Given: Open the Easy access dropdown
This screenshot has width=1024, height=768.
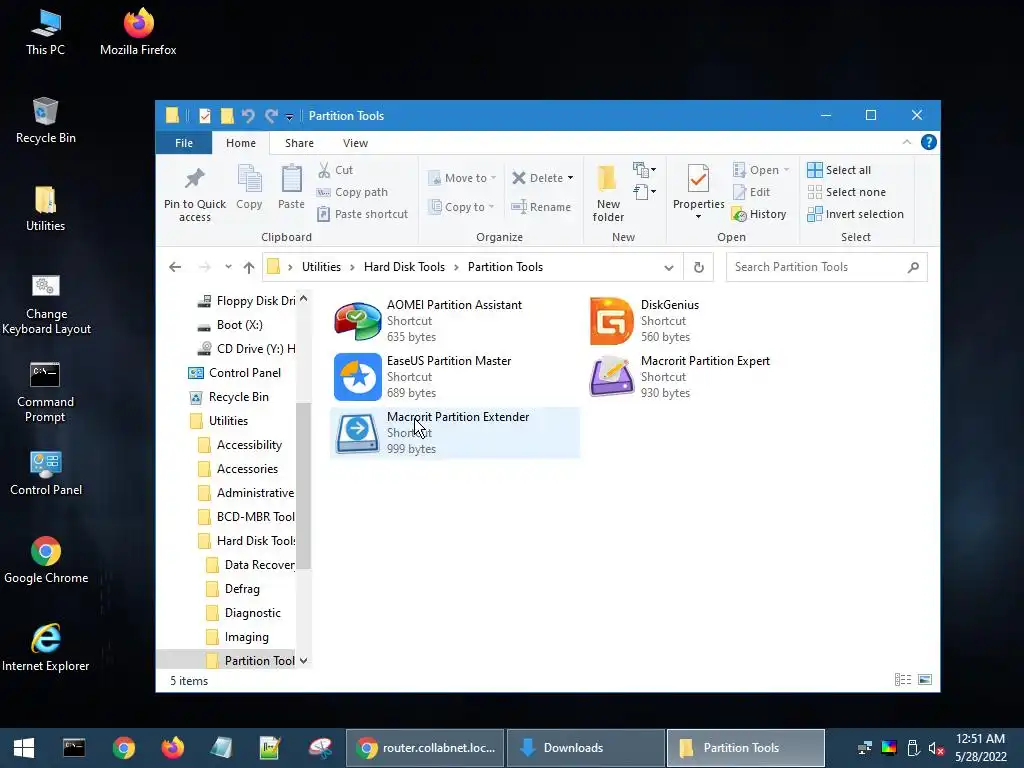Looking at the screenshot, I should (x=645, y=191).
